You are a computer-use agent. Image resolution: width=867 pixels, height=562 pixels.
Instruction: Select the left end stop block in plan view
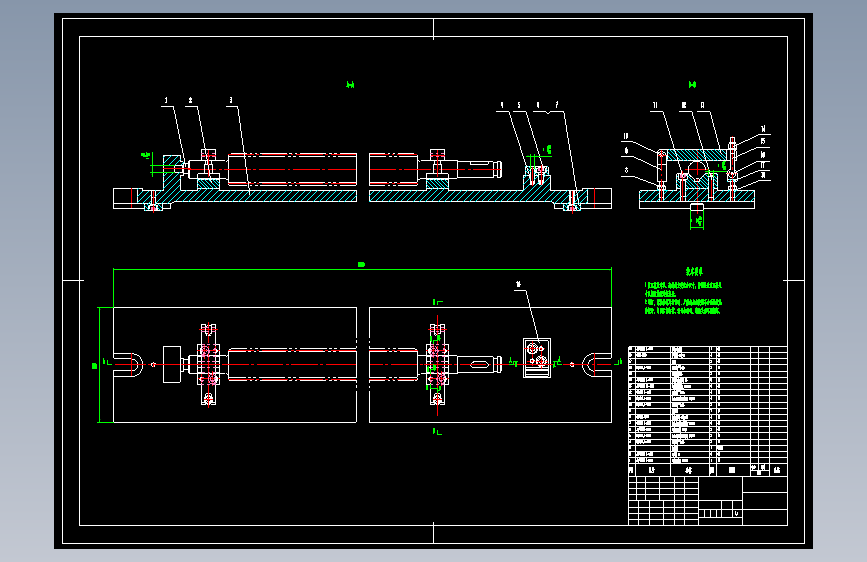(172, 365)
